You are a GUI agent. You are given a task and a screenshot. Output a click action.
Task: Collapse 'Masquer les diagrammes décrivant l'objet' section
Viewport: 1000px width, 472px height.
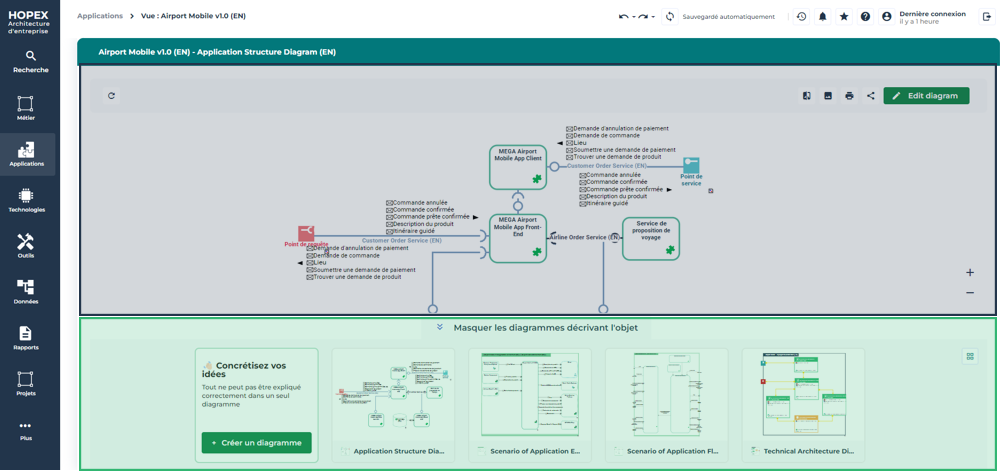[440, 327]
